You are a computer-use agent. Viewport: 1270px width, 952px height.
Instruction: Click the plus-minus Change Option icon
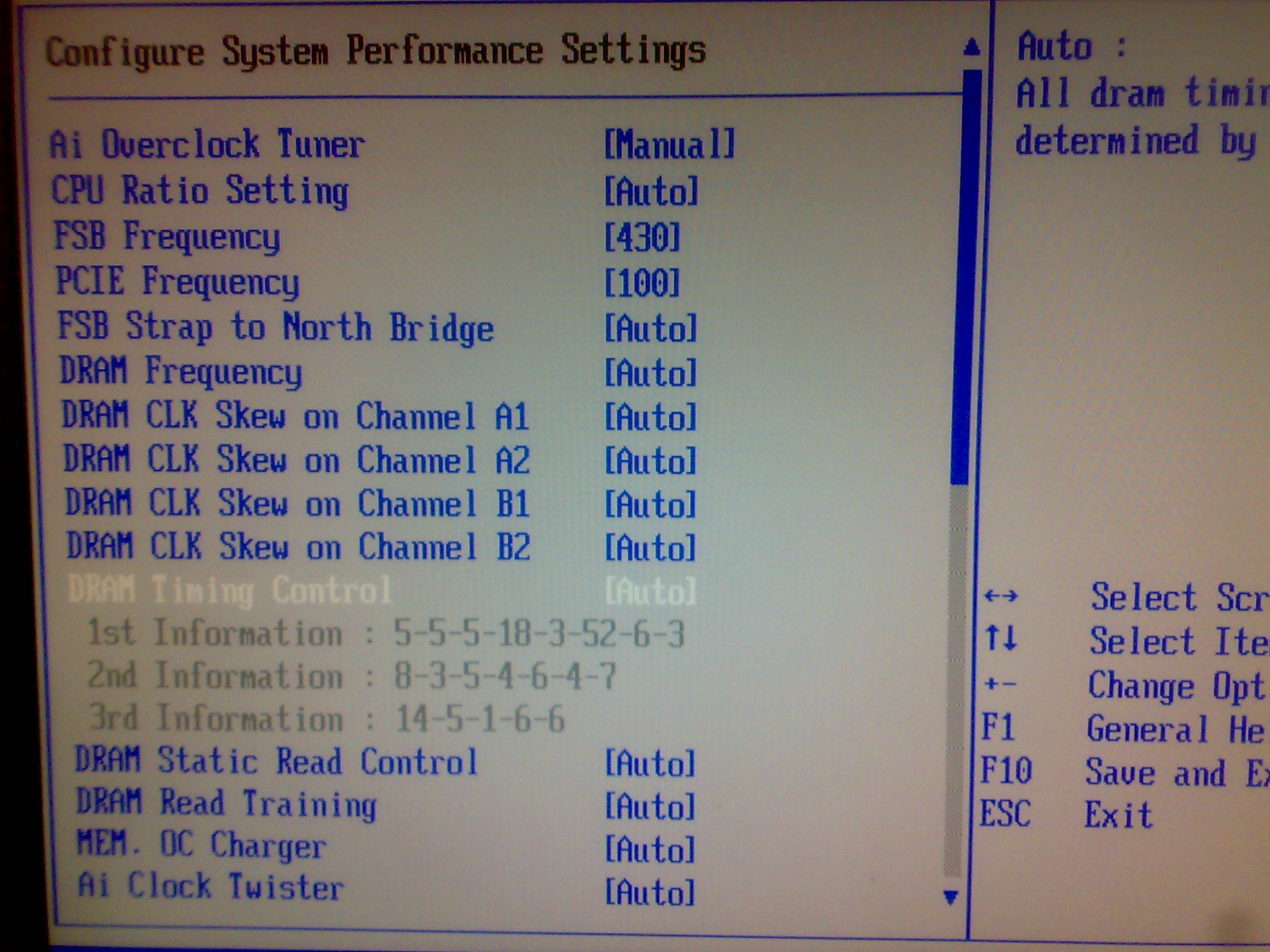pyautogui.click(x=1000, y=684)
